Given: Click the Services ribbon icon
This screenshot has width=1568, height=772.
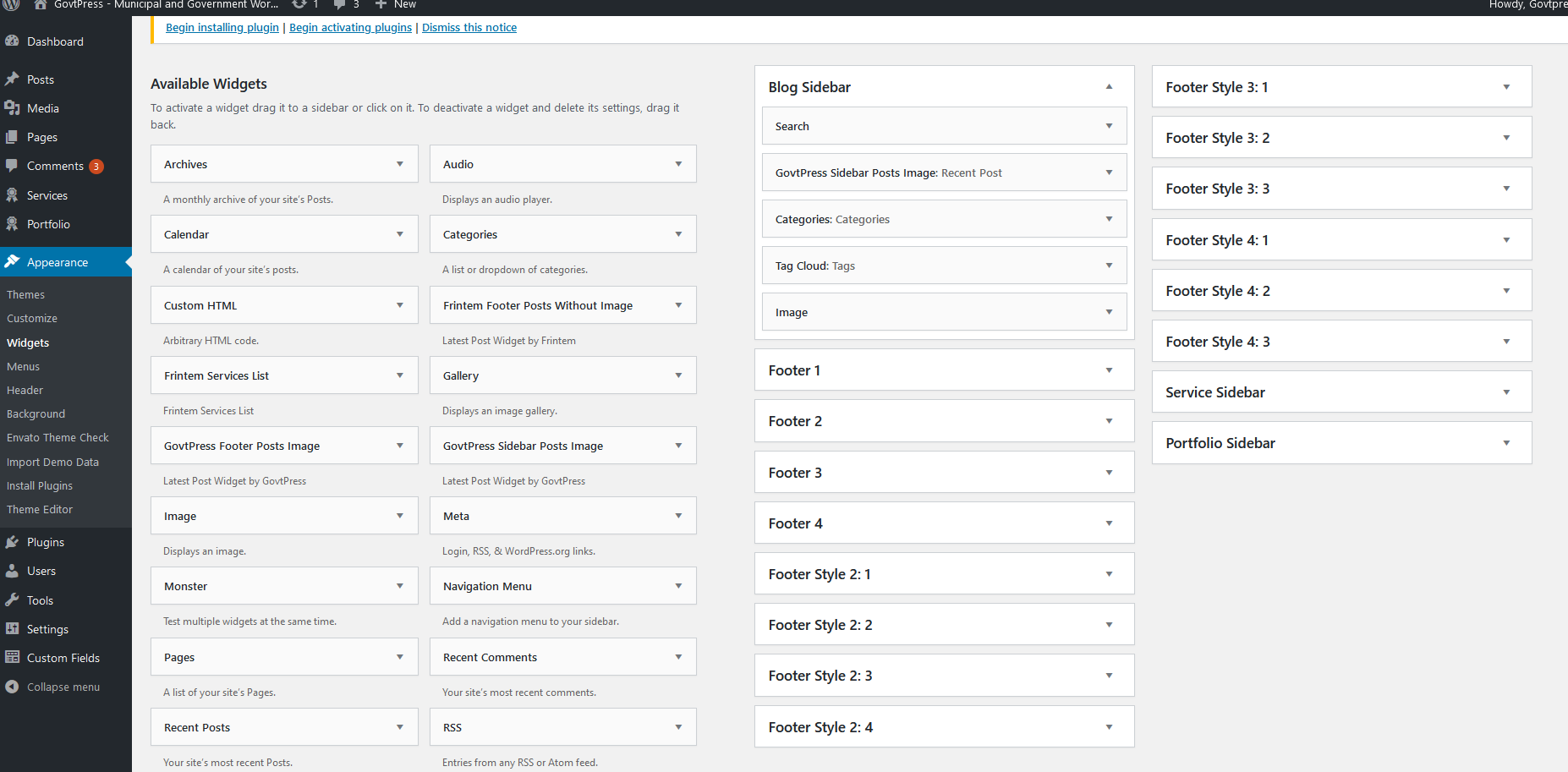Looking at the screenshot, I should click(12, 194).
